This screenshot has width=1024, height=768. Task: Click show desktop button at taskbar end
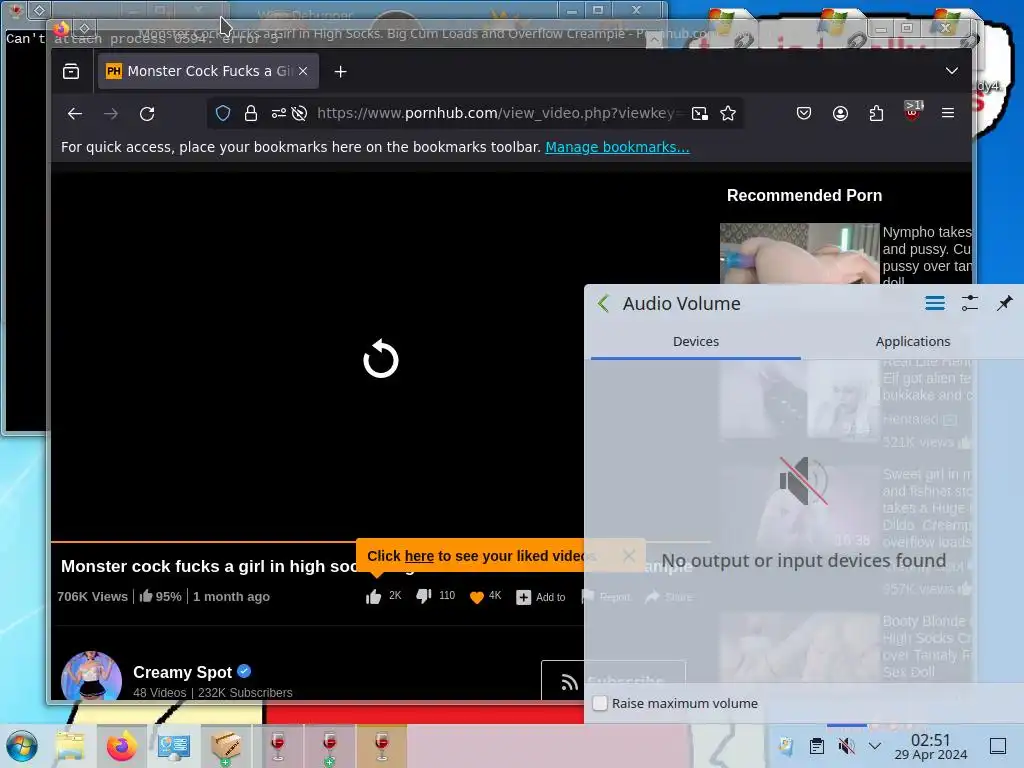[998, 746]
